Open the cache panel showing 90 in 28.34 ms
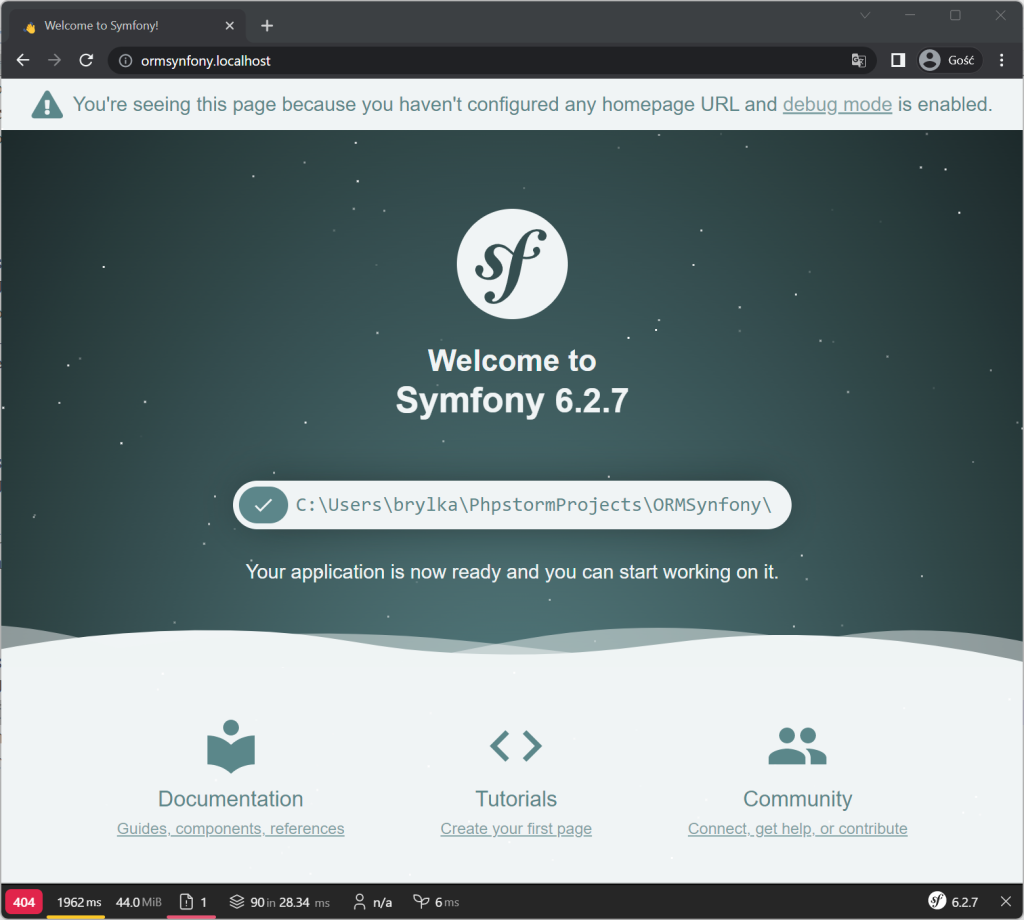This screenshot has width=1024, height=920. click(x=280, y=902)
